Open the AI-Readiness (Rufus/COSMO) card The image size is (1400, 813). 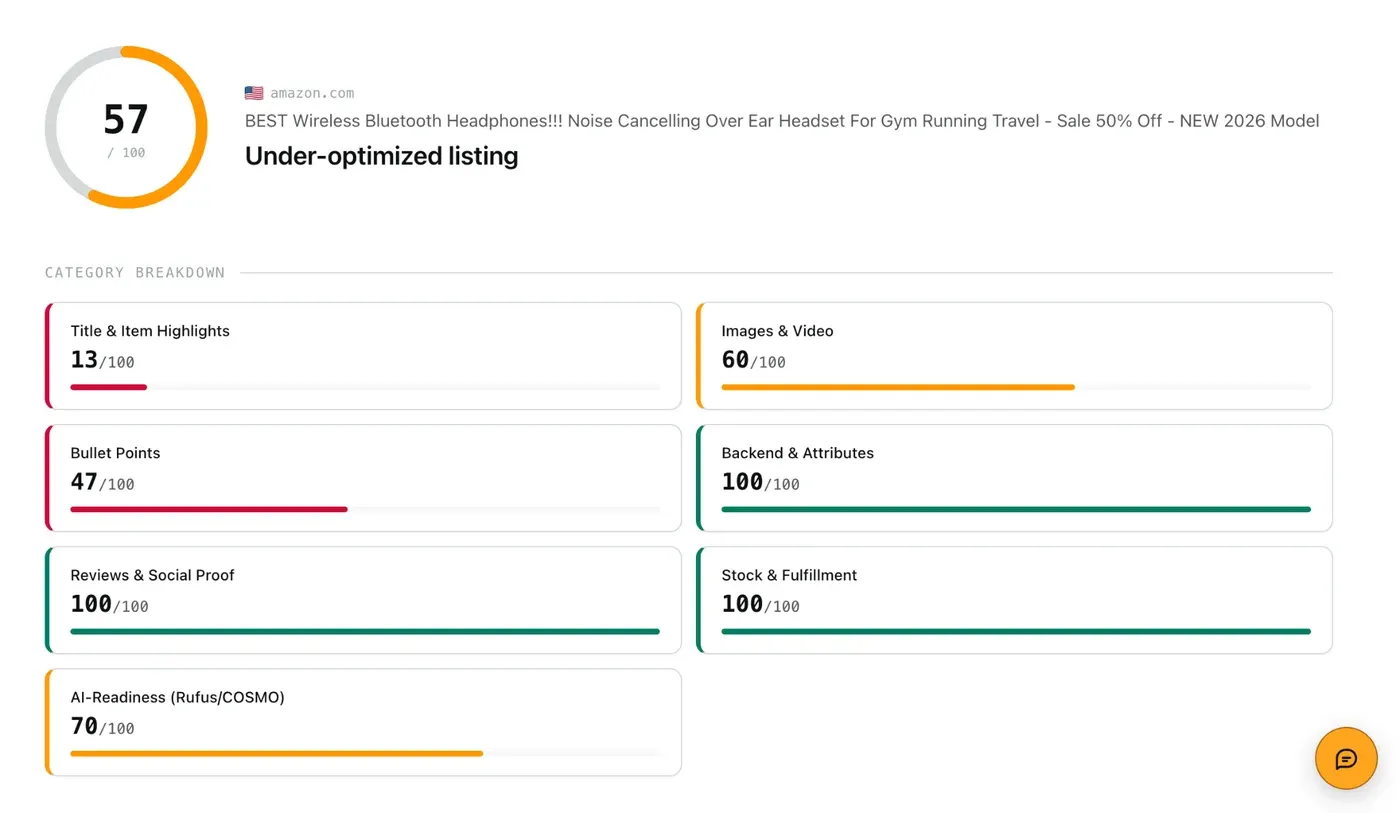pos(363,722)
